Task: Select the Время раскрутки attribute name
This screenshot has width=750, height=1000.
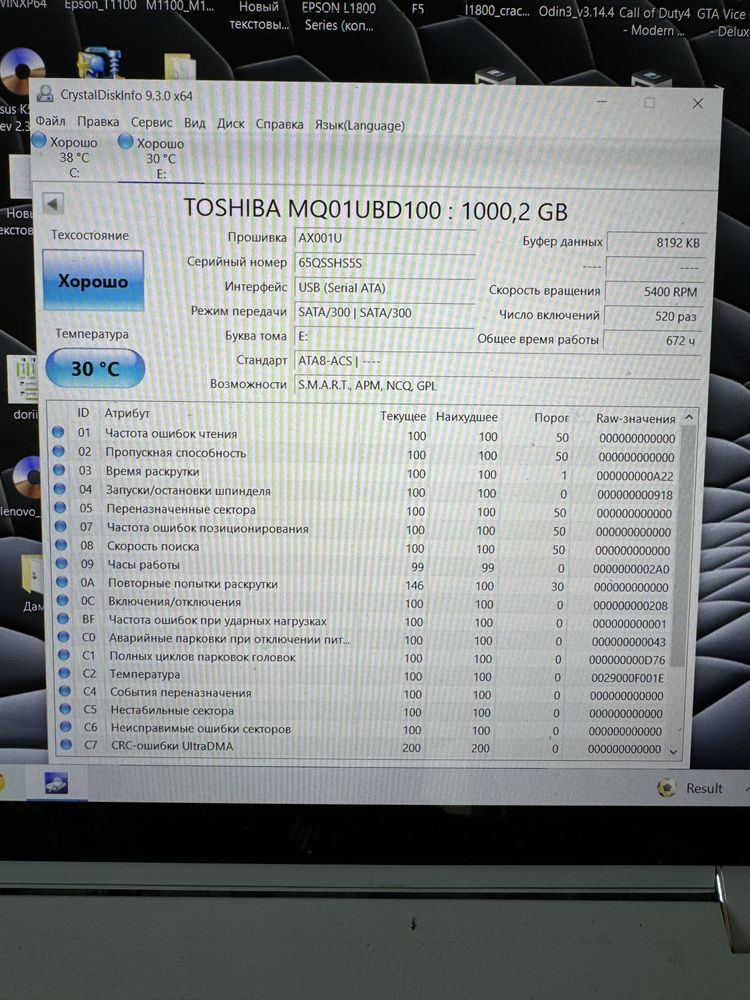Action: pyautogui.click(x=152, y=471)
